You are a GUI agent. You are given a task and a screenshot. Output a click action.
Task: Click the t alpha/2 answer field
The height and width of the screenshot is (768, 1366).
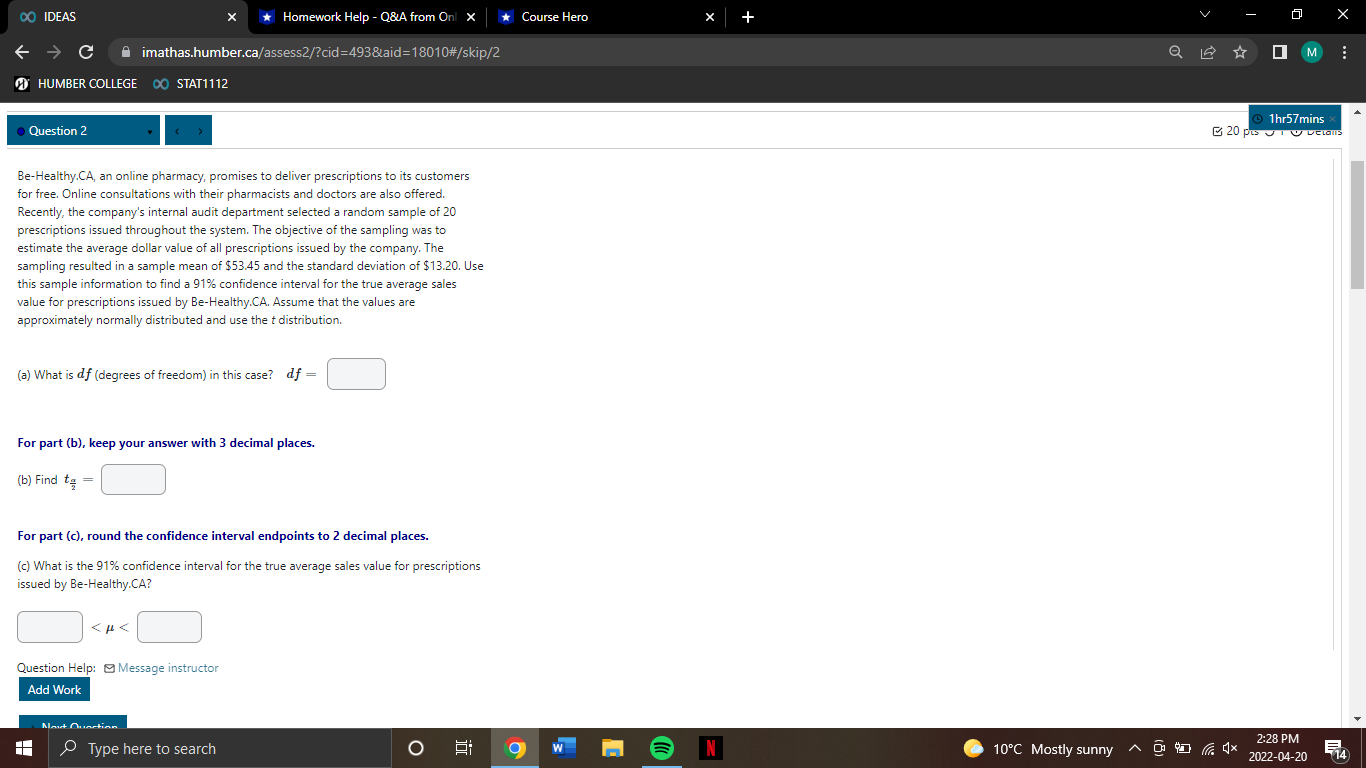pos(133,480)
